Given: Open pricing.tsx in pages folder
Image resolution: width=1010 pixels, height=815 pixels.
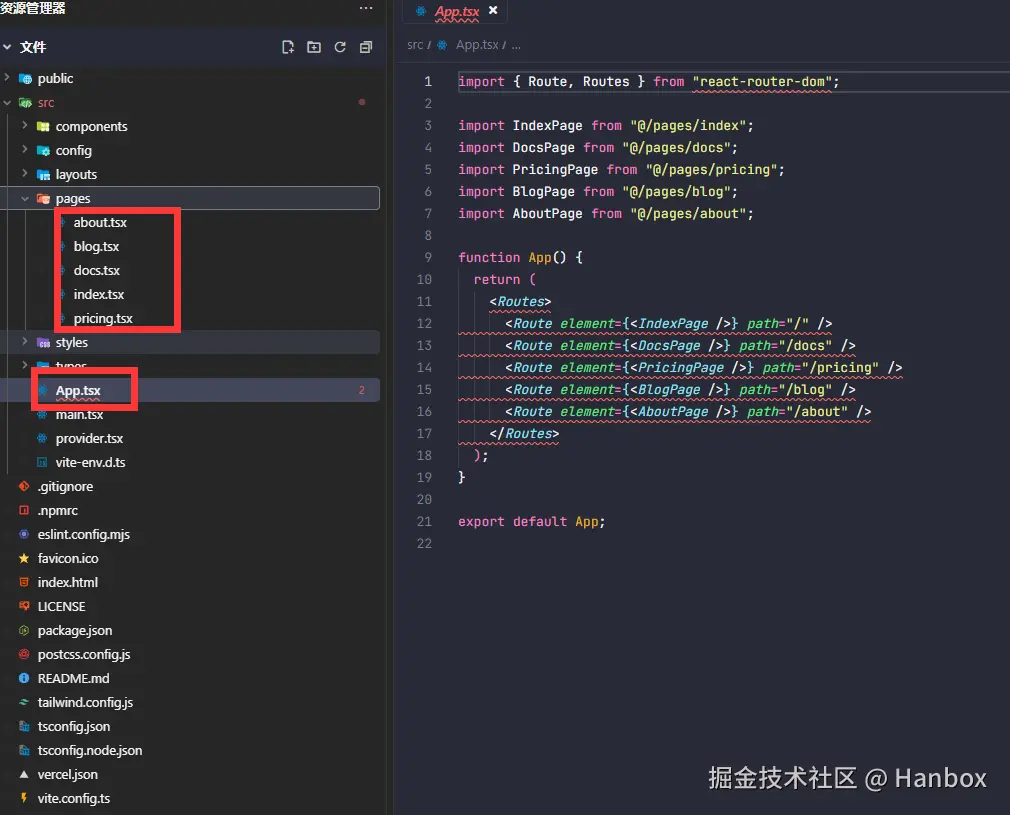Looking at the screenshot, I should (103, 318).
